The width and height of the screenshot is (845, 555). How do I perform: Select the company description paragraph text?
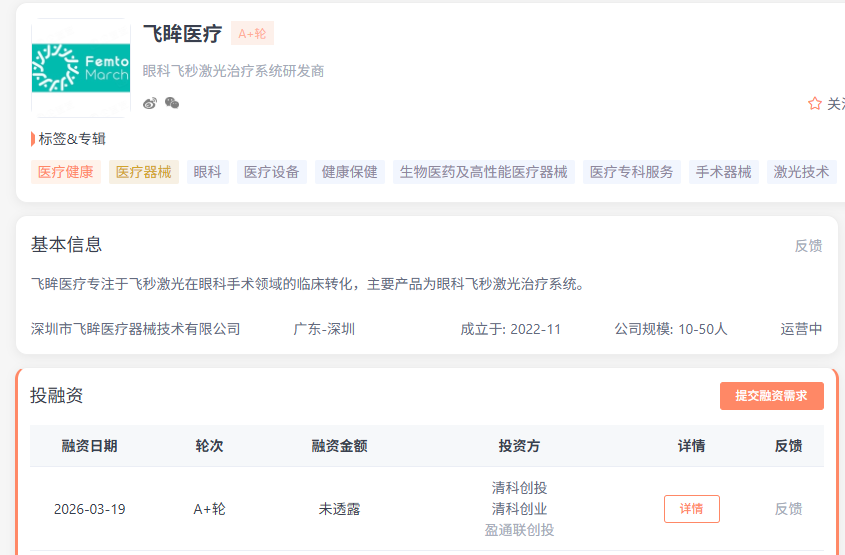(x=309, y=283)
